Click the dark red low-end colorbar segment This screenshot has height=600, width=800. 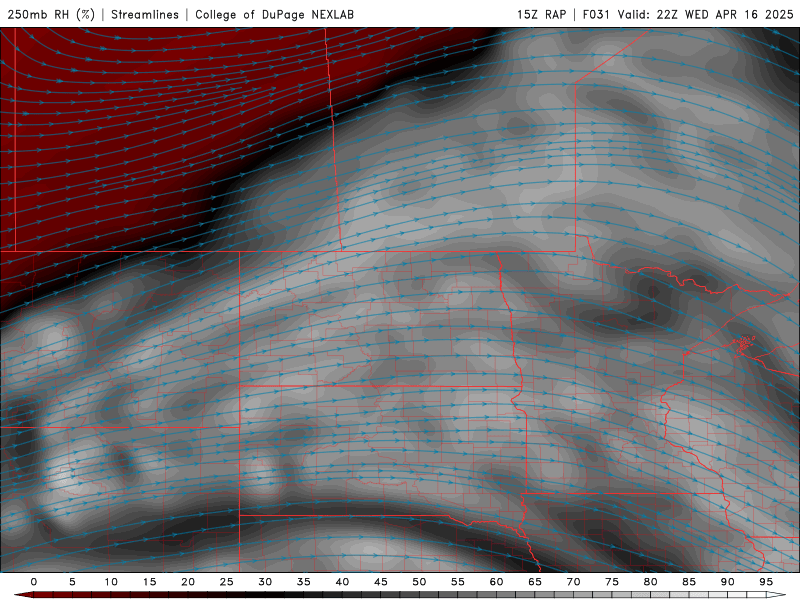coord(24,595)
